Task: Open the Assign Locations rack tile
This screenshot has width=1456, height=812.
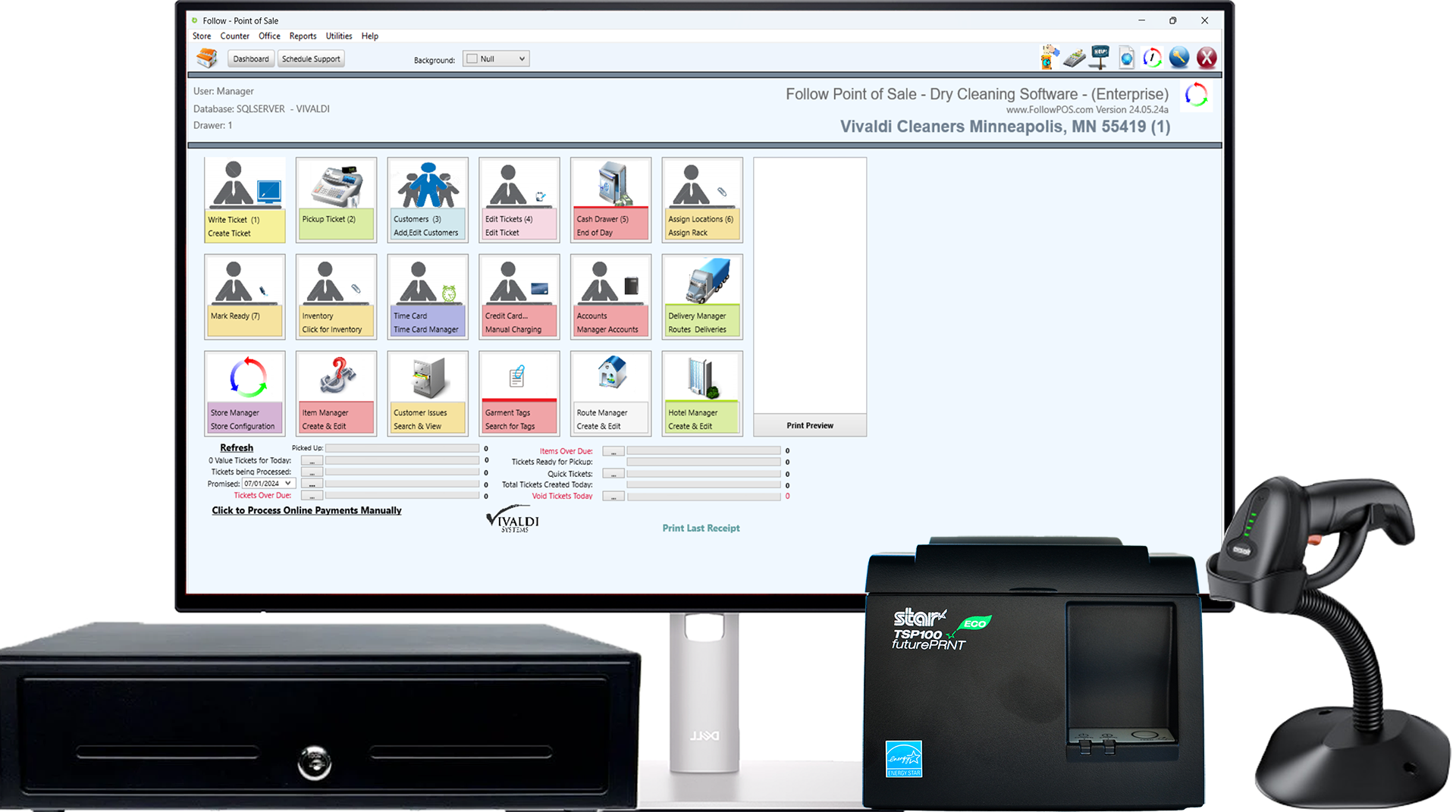Action: (702, 200)
